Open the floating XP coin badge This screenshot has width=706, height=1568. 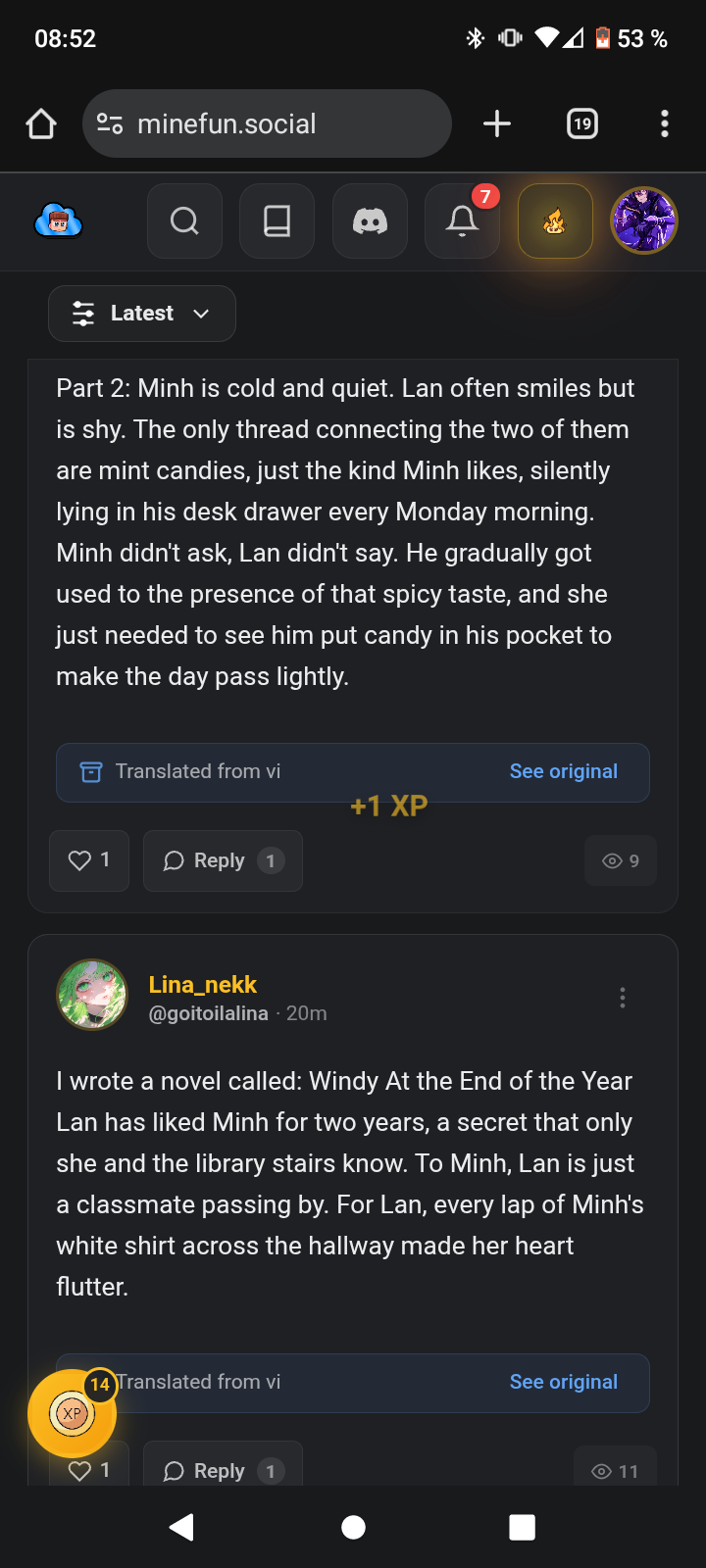pos(72,1413)
